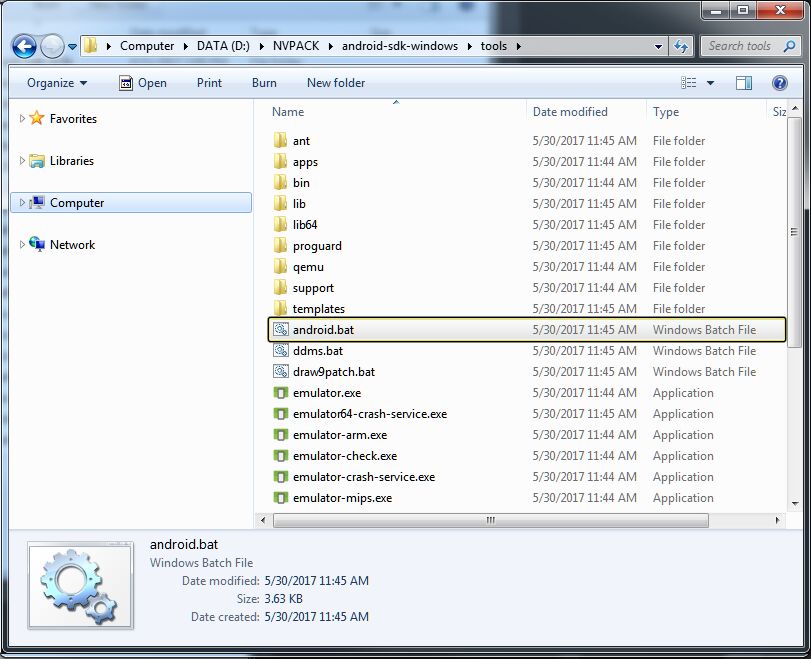Open the change-view dropdown arrow
The image size is (811, 659).
(x=711, y=82)
